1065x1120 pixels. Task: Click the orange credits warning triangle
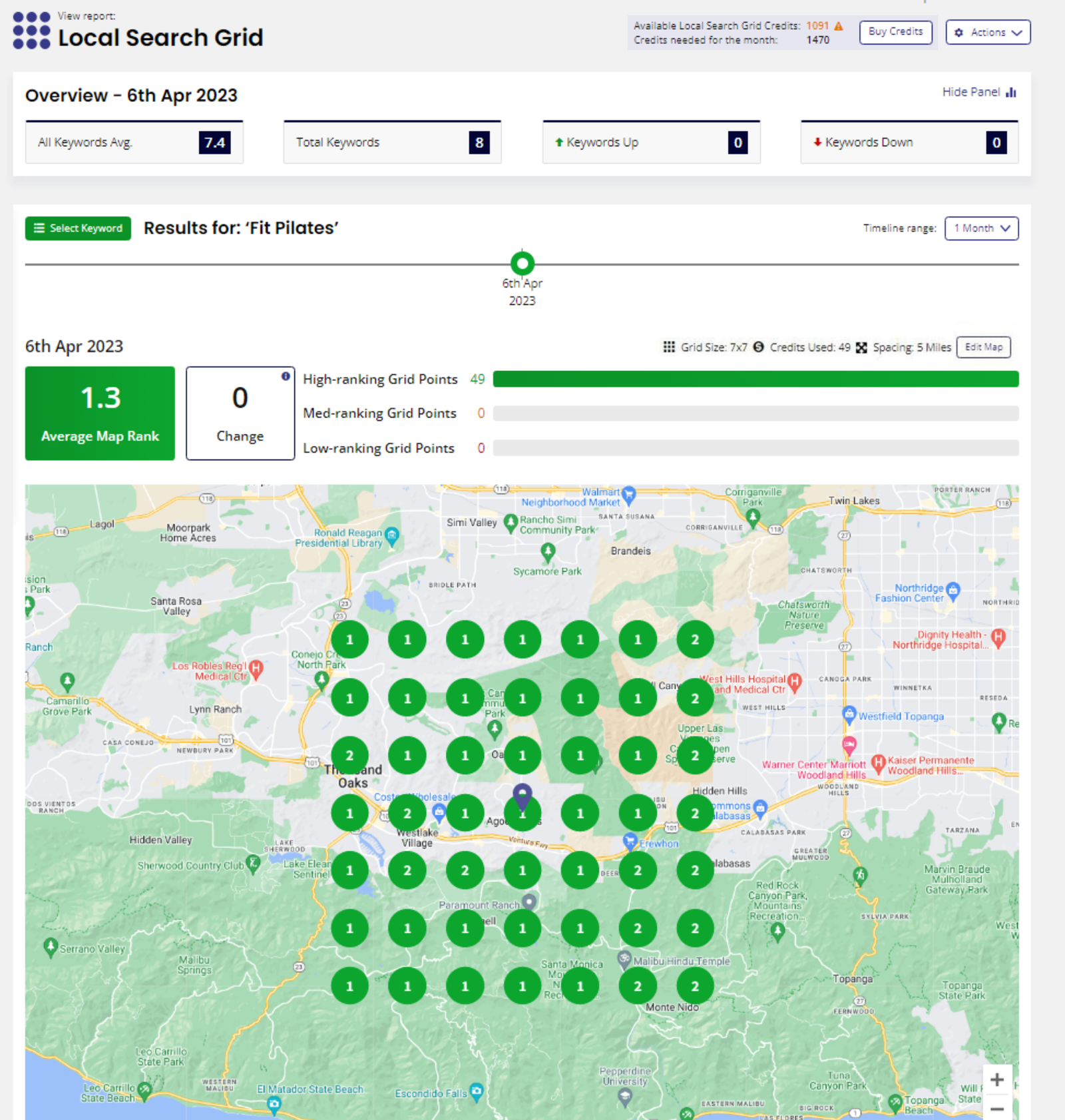(839, 26)
